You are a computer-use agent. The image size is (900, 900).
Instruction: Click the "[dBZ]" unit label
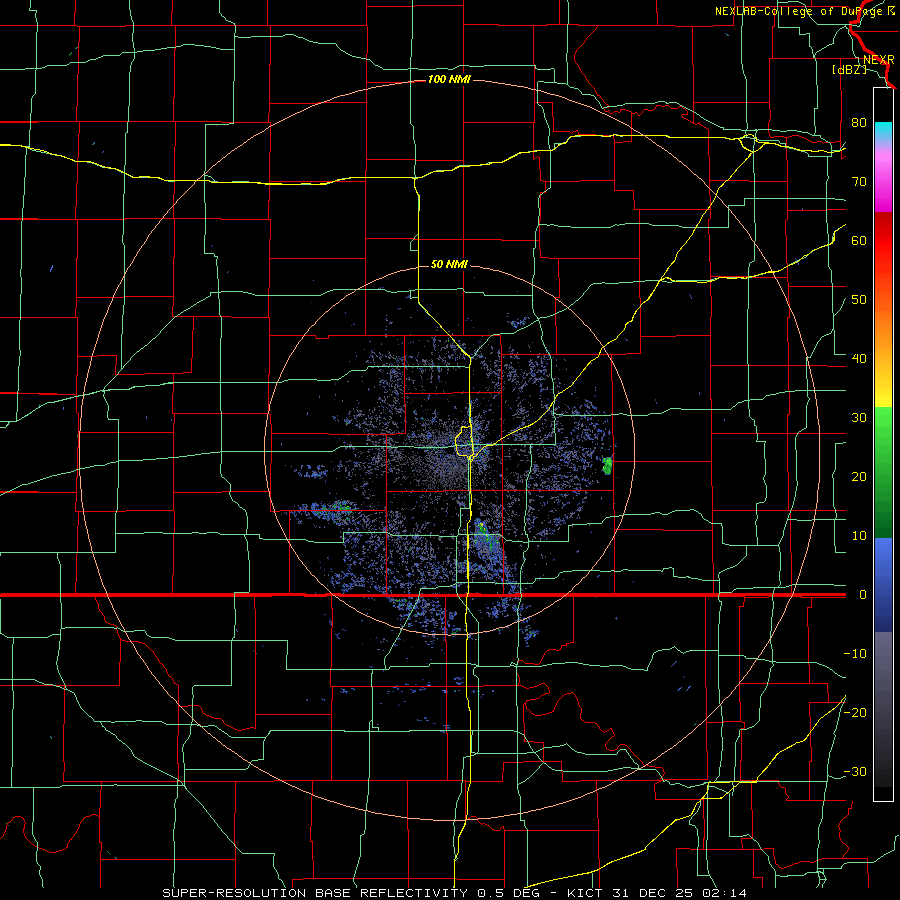point(849,69)
